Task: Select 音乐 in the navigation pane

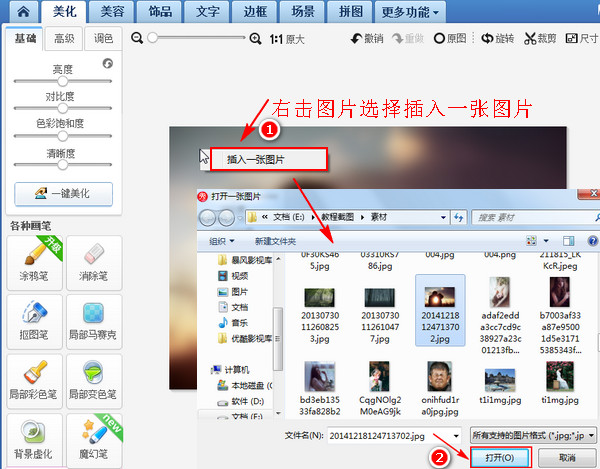Action: tap(233, 323)
